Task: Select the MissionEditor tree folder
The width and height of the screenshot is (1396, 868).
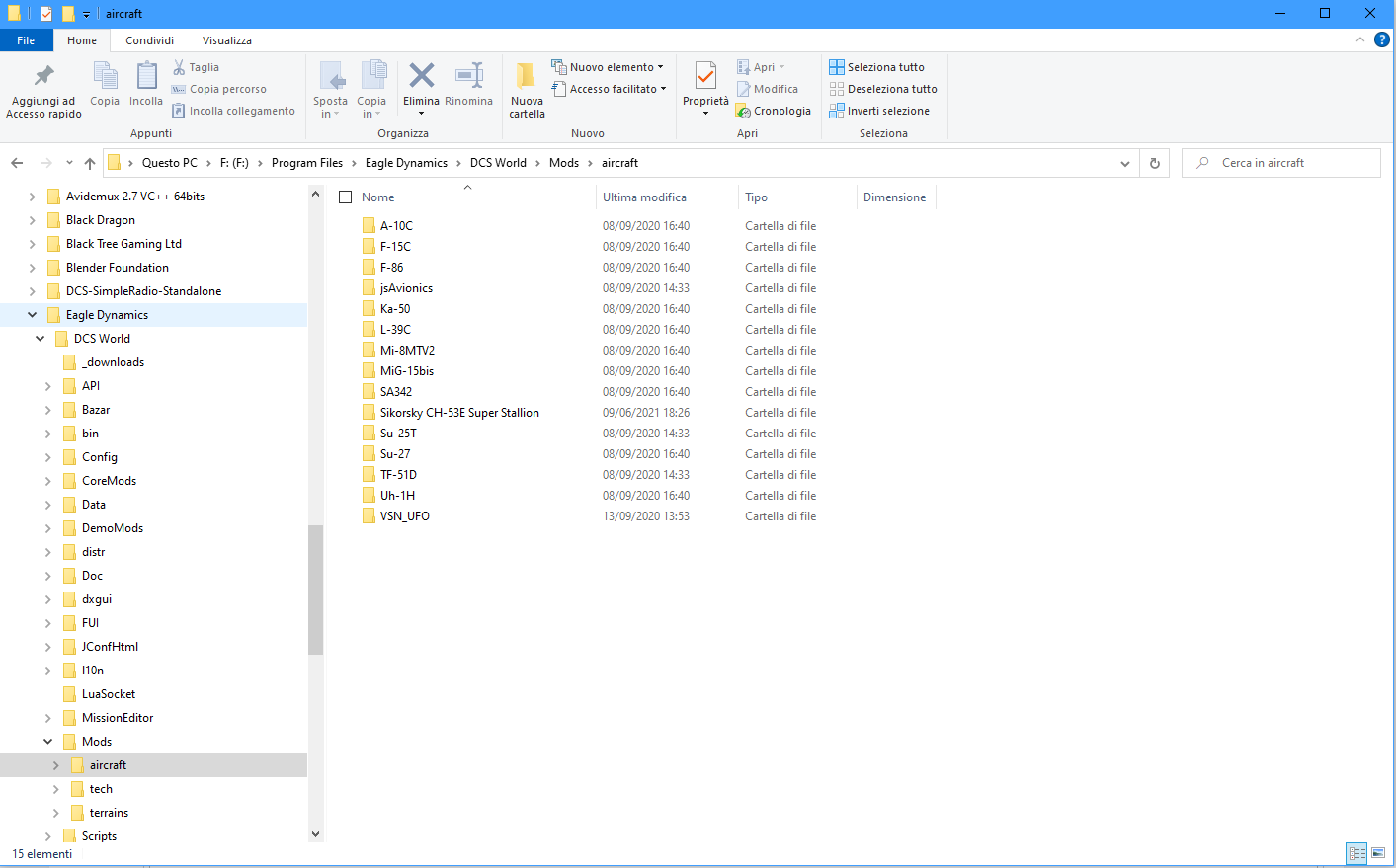Action: click(118, 718)
